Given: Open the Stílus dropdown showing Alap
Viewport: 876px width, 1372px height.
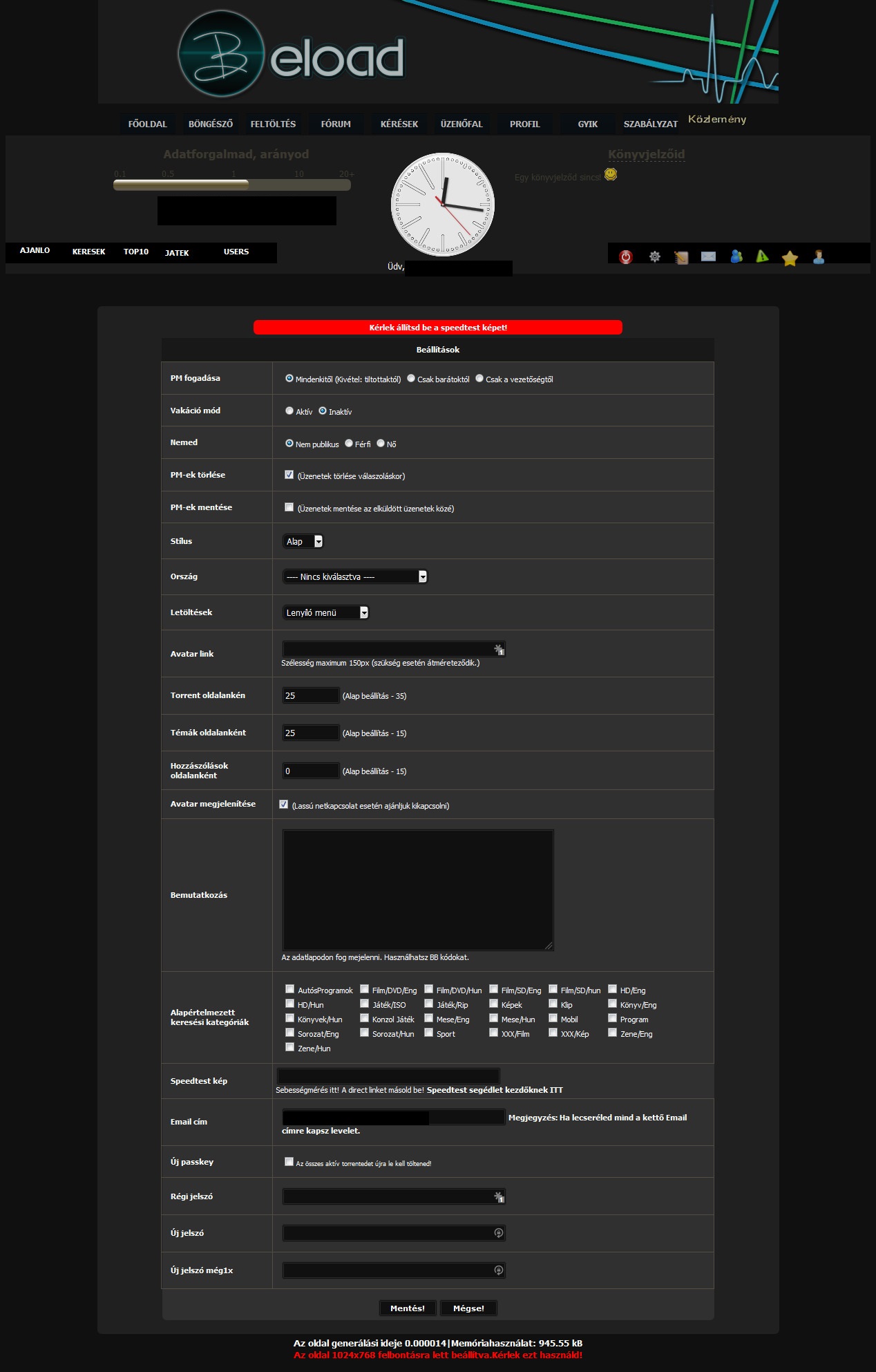Looking at the screenshot, I should 303,541.
